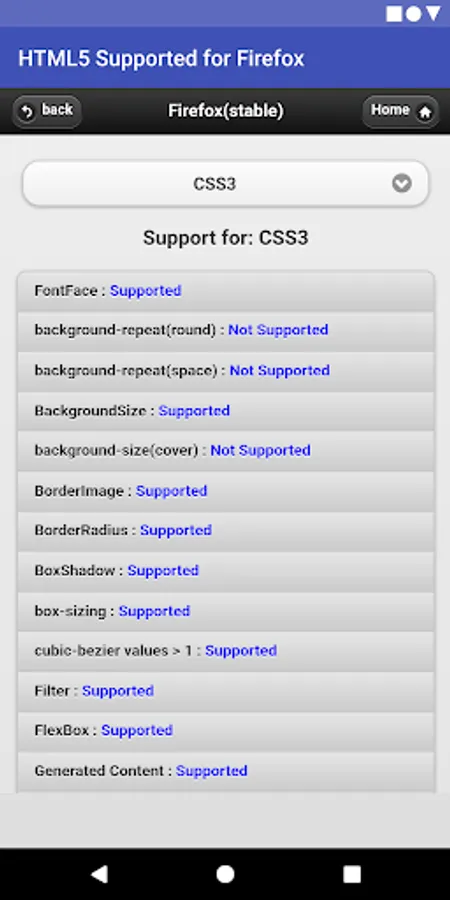Tap the Home house icon
The height and width of the screenshot is (900, 450).
point(425,113)
